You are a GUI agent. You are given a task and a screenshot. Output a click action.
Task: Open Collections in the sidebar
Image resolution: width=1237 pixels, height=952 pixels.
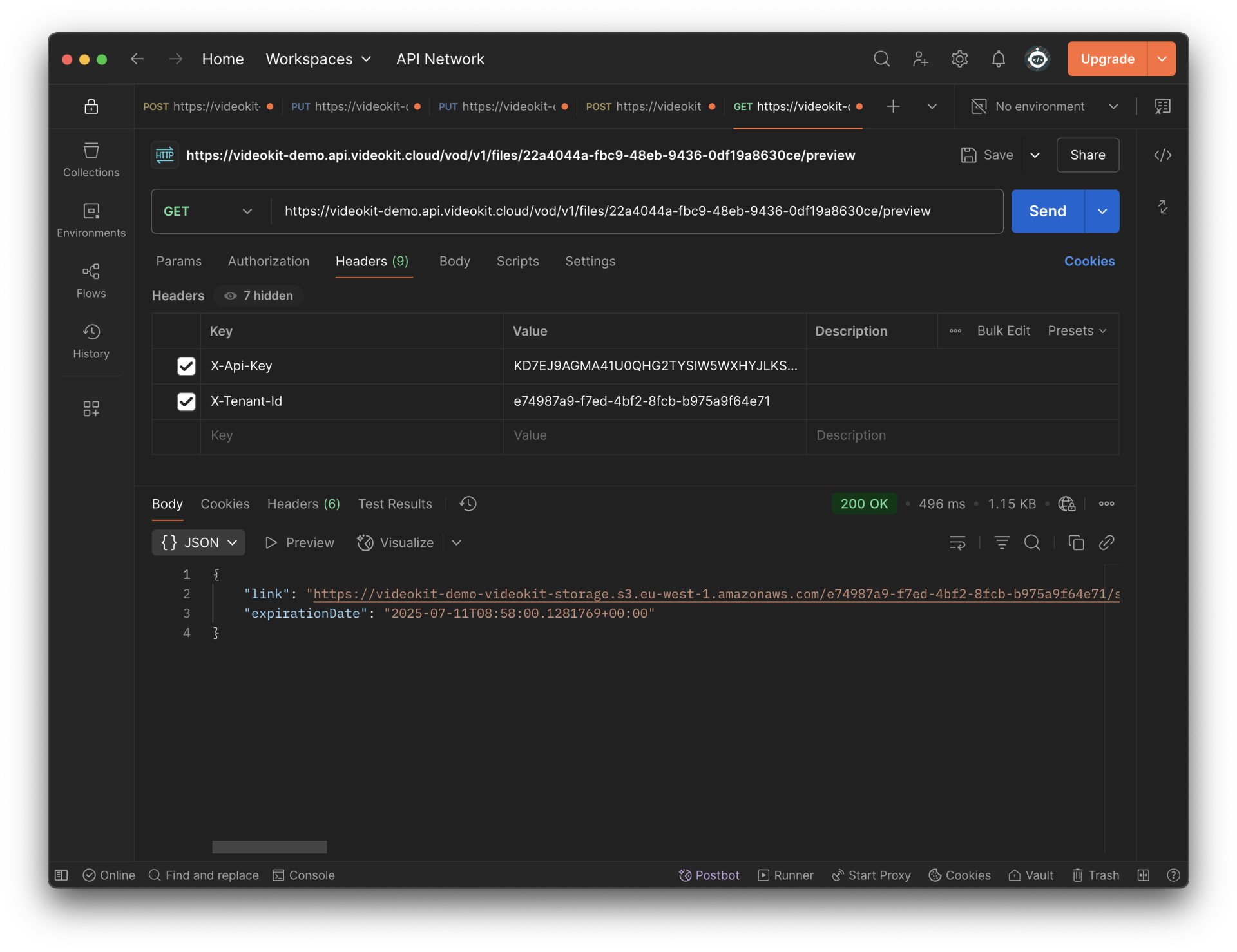click(x=91, y=160)
